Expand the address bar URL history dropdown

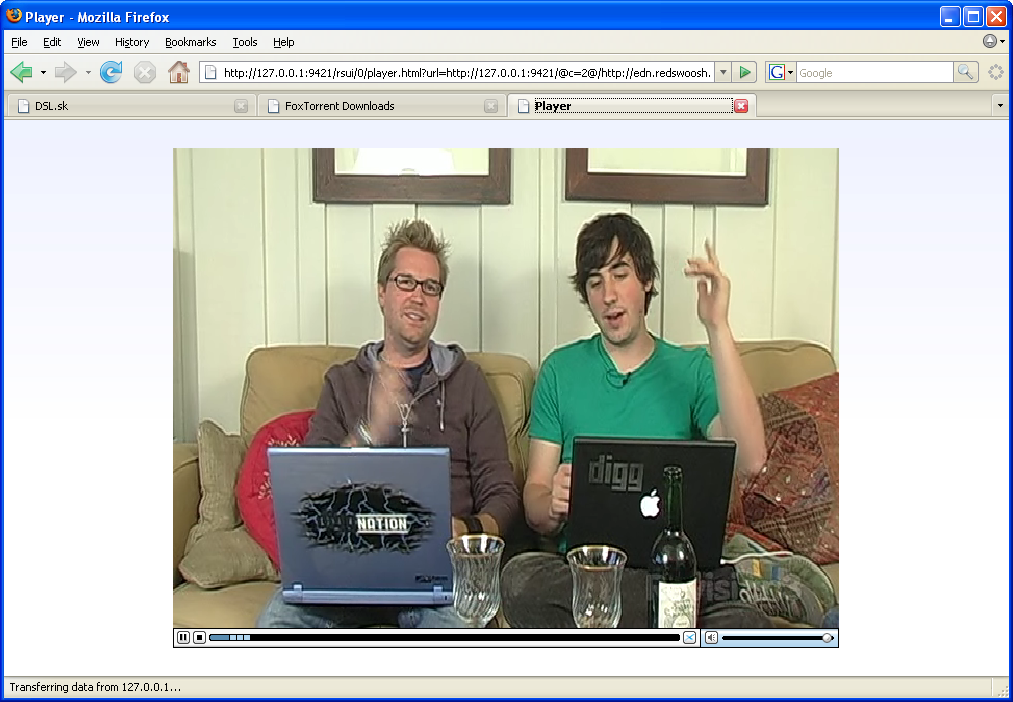pyautogui.click(x=724, y=73)
